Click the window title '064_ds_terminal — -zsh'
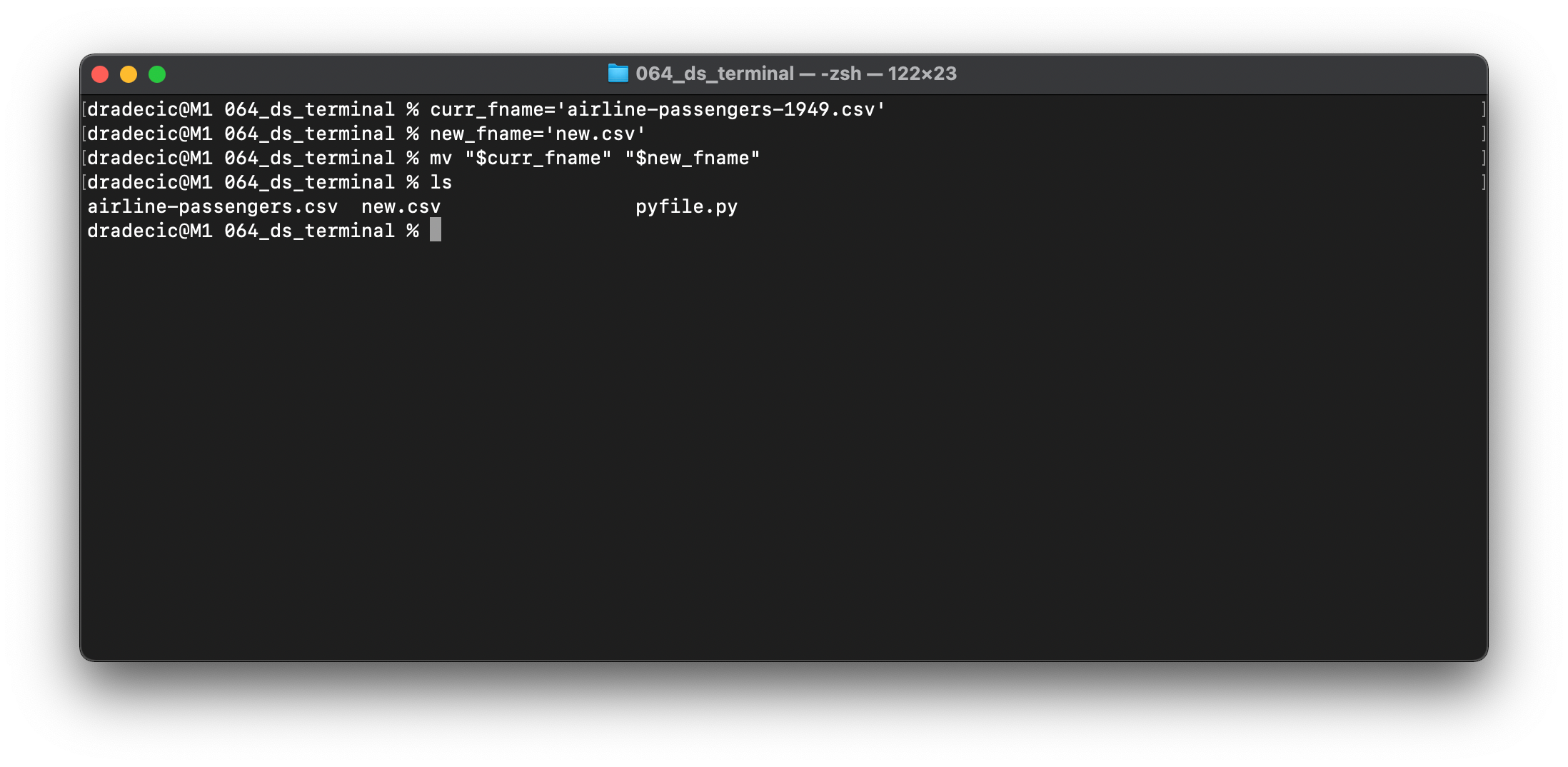Screen dimensions: 1568x767 pos(748,74)
